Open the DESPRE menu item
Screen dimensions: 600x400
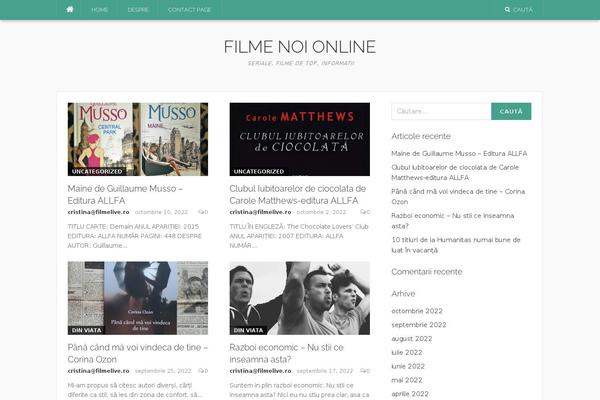click(x=138, y=10)
